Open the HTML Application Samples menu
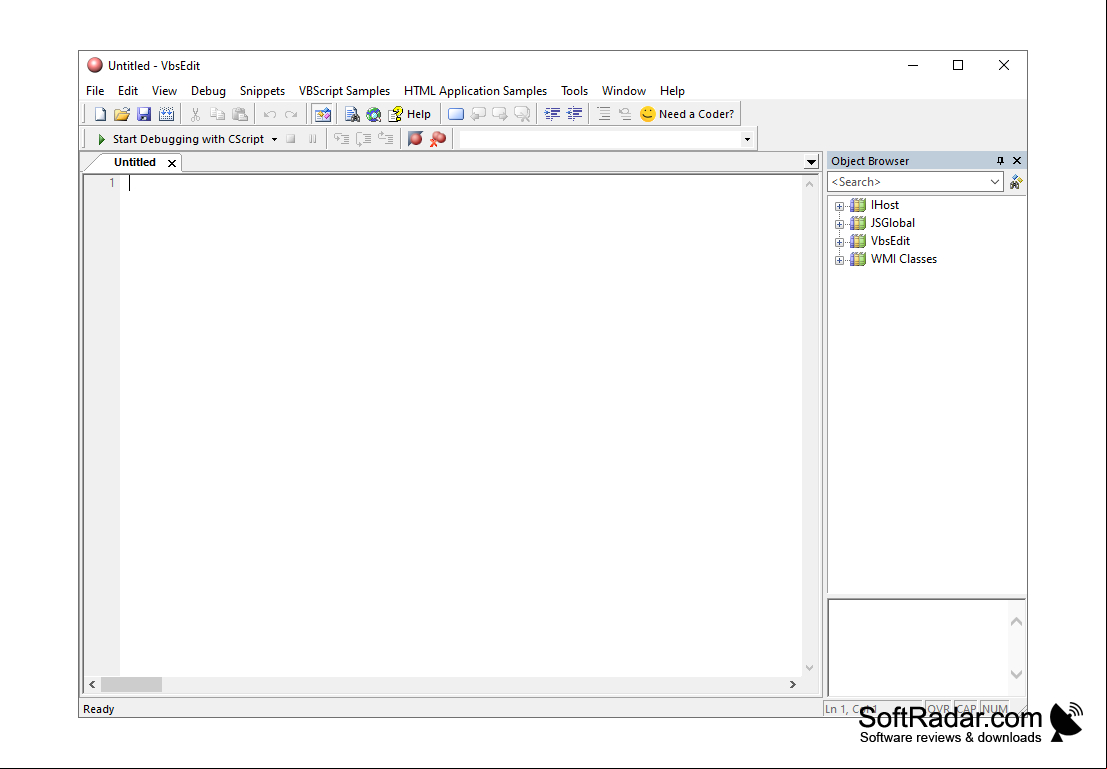This screenshot has width=1107, height=769. coord(475,91)
